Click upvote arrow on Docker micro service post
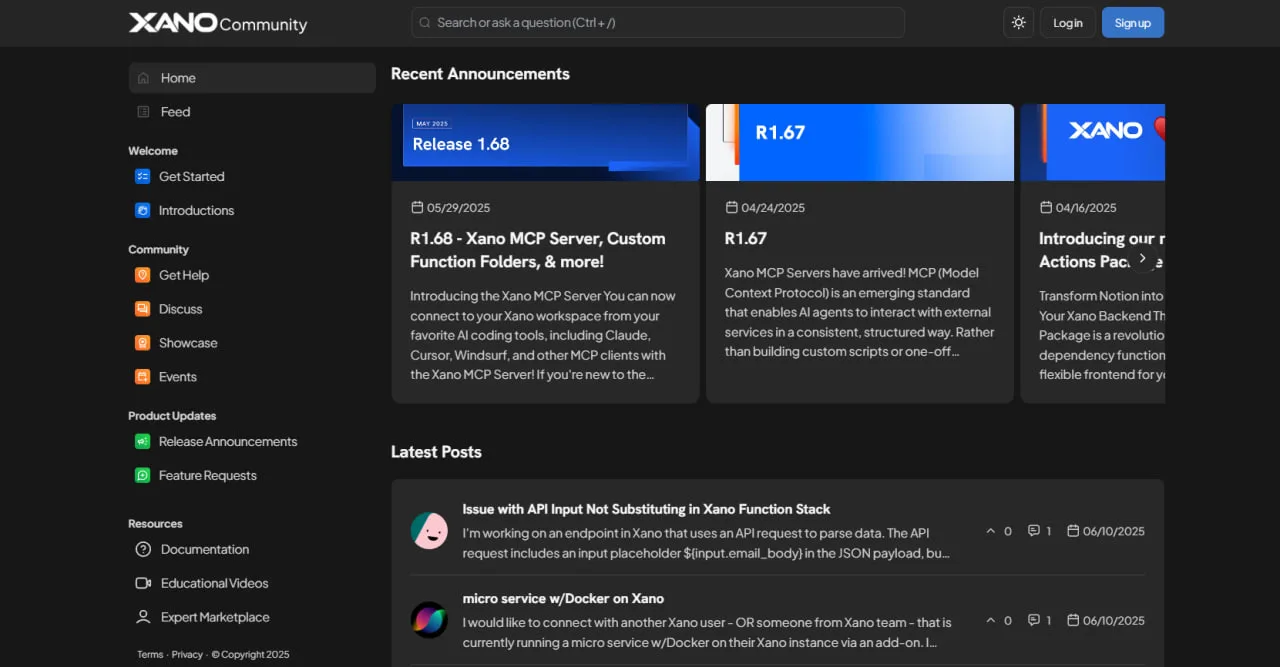Viewport: 1280px width, 667px height. click(x=991, y=620)
